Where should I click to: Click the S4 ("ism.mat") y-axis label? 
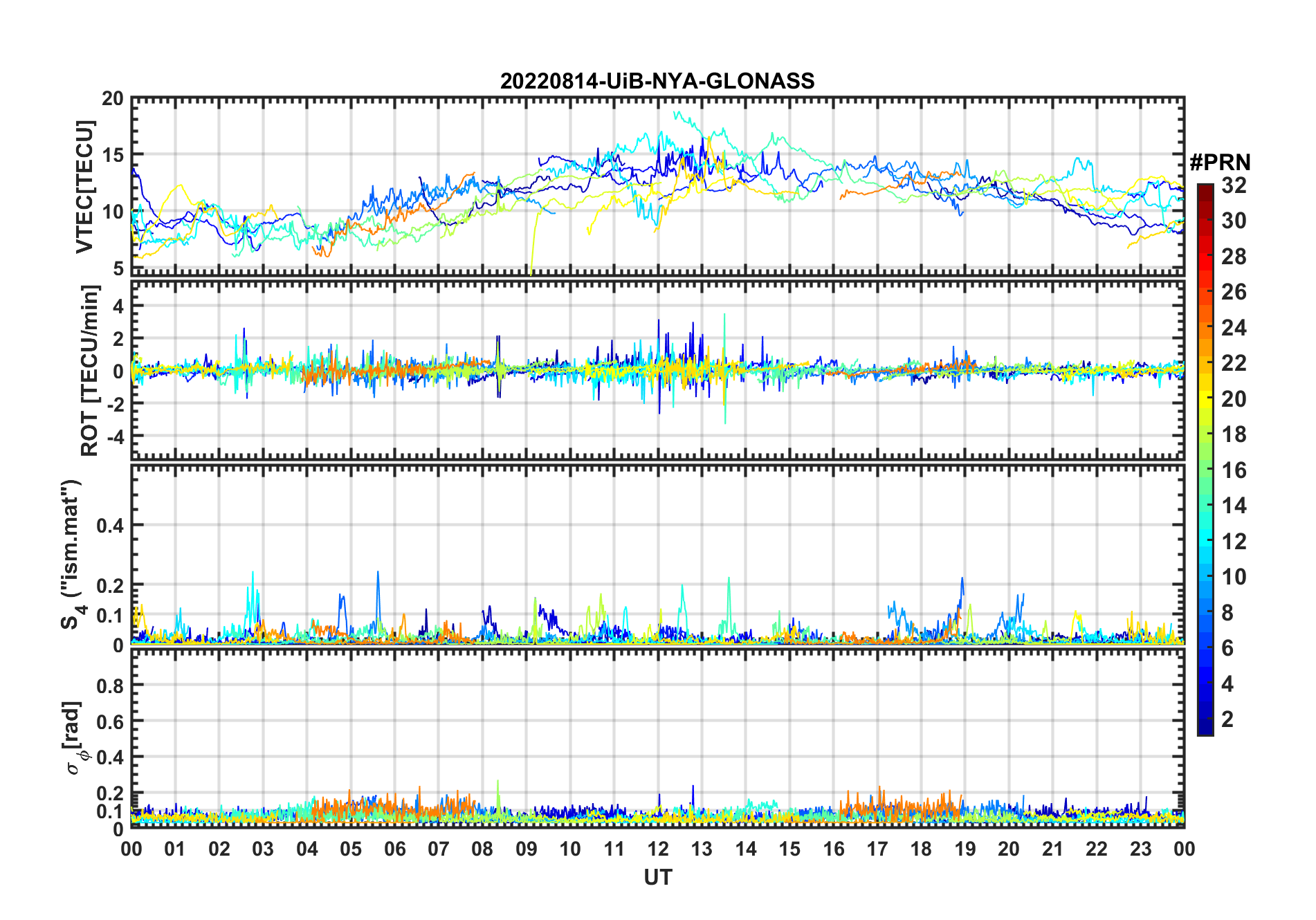click(73, 554)
